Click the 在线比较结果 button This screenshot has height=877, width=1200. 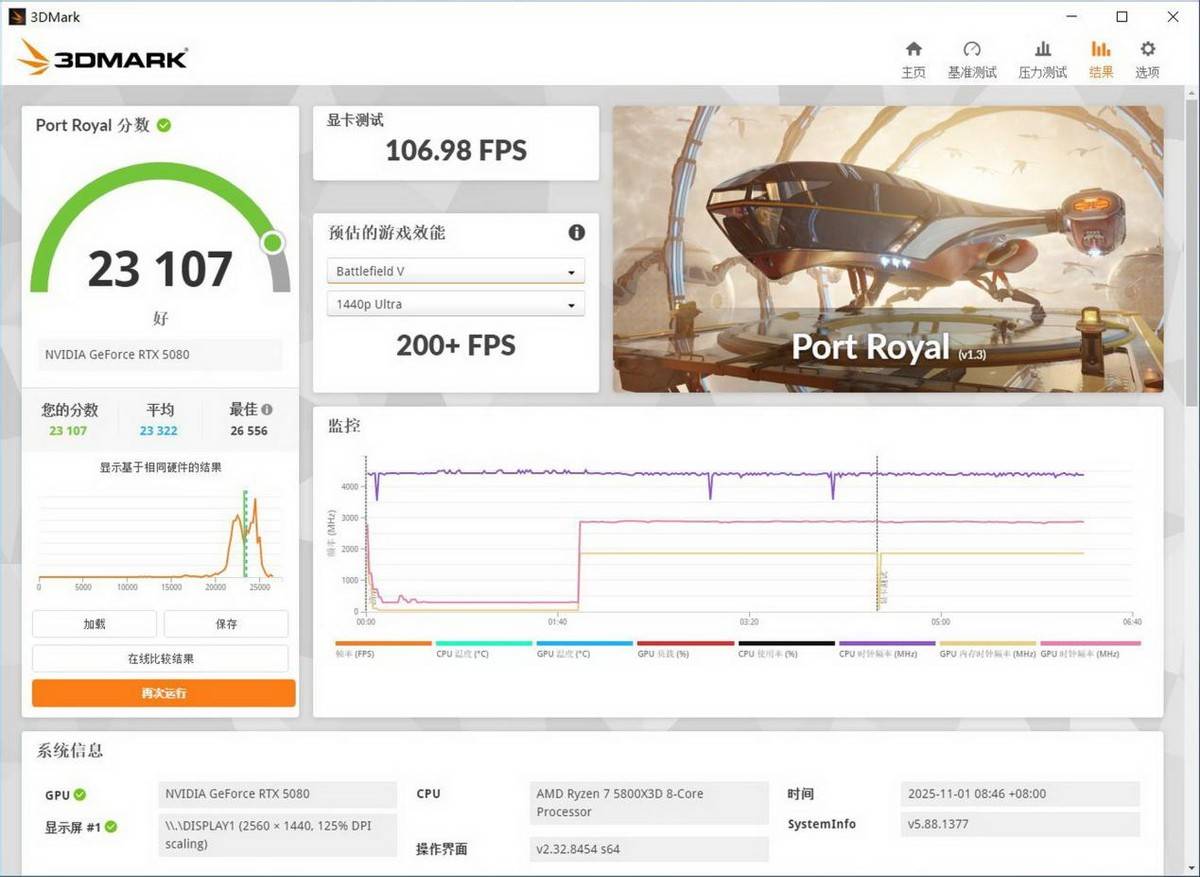(x=161, y=658)
